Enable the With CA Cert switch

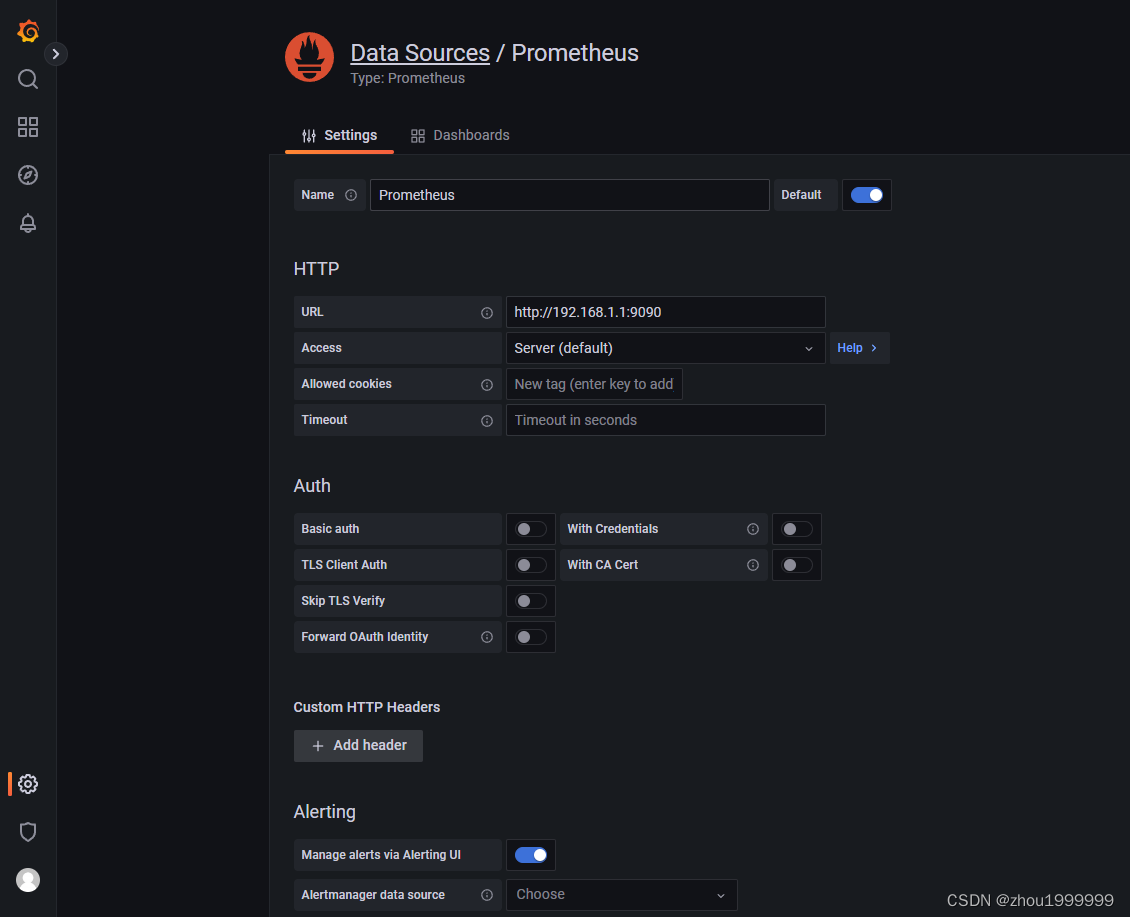(797, 565)
